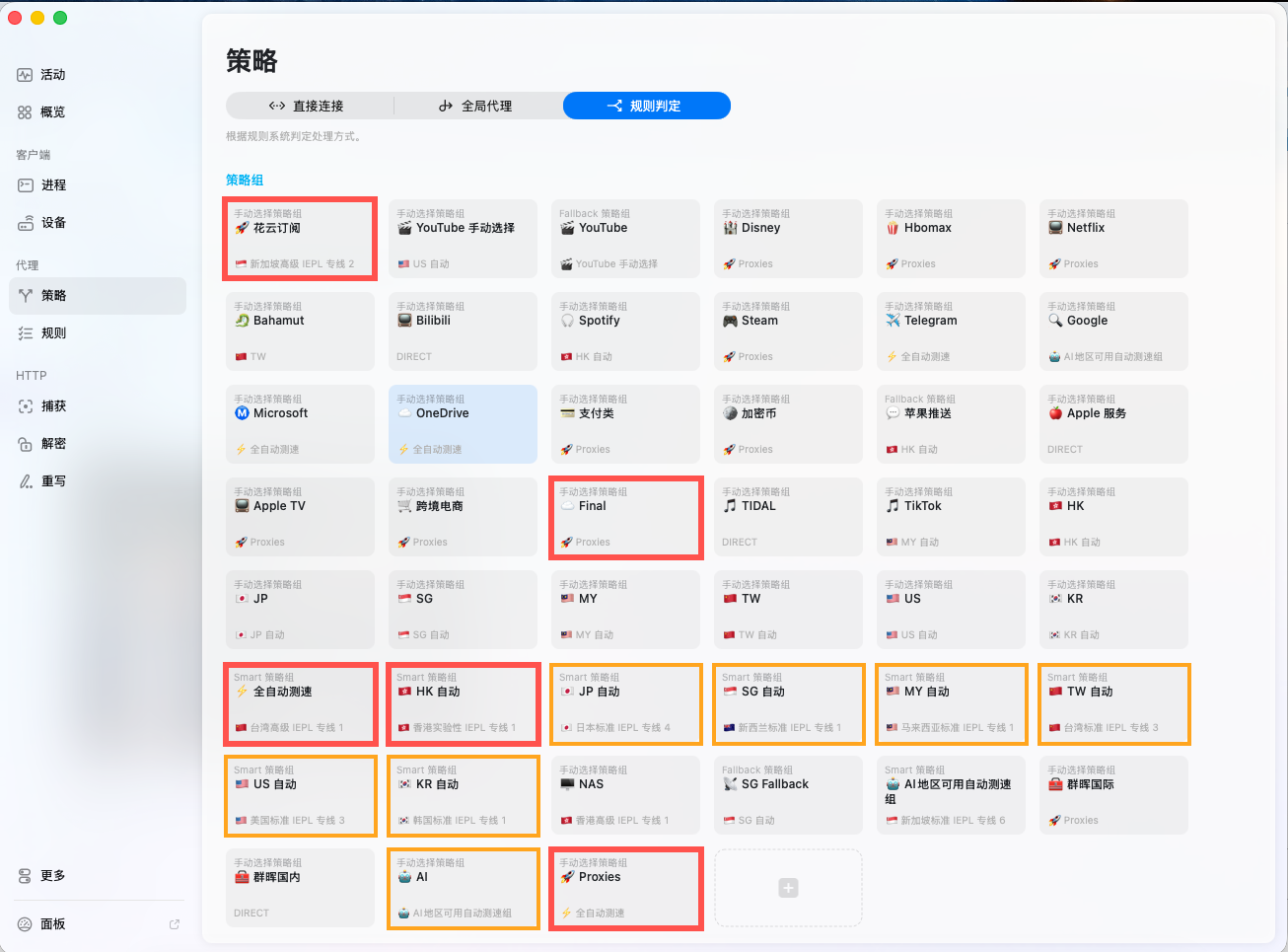Open the Microsoft policy group card

(x=300, y=424)
